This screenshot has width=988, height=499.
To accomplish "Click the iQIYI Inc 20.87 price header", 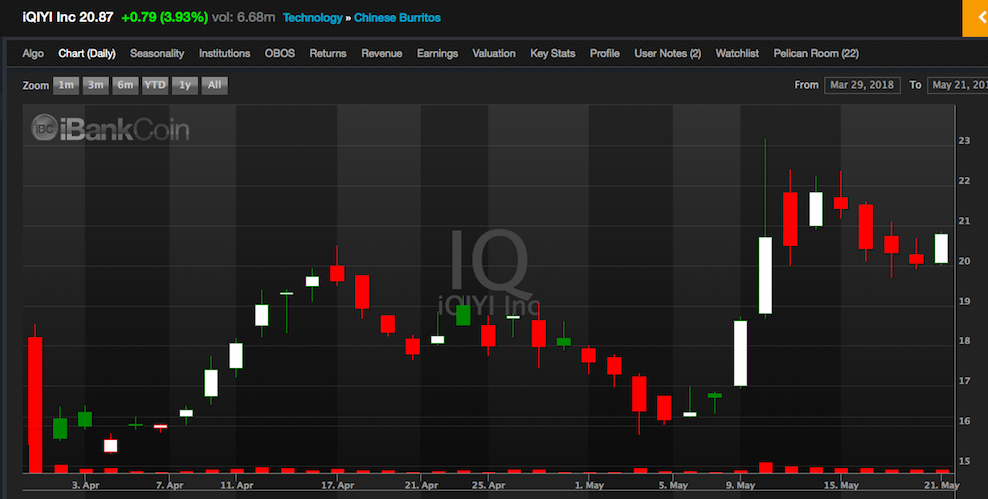I will (x=67, y=18).
